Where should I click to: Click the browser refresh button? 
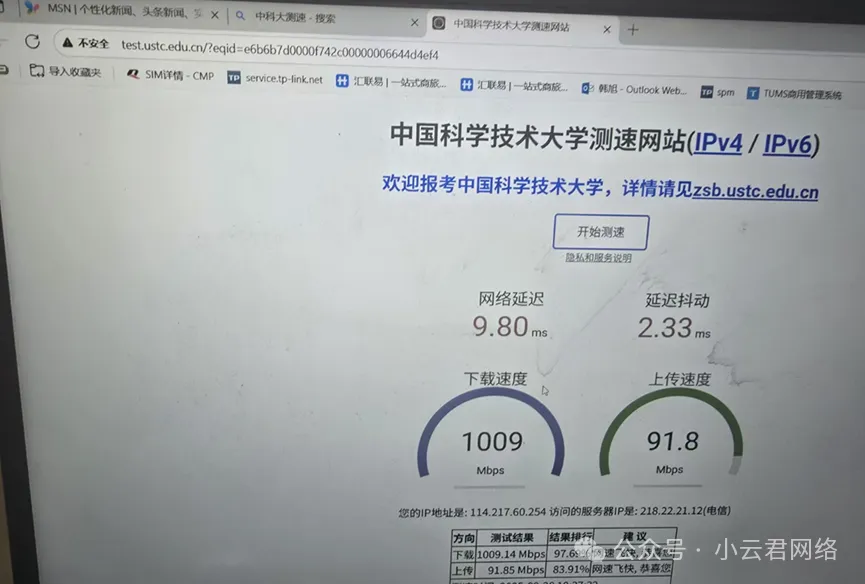(32, 42)
